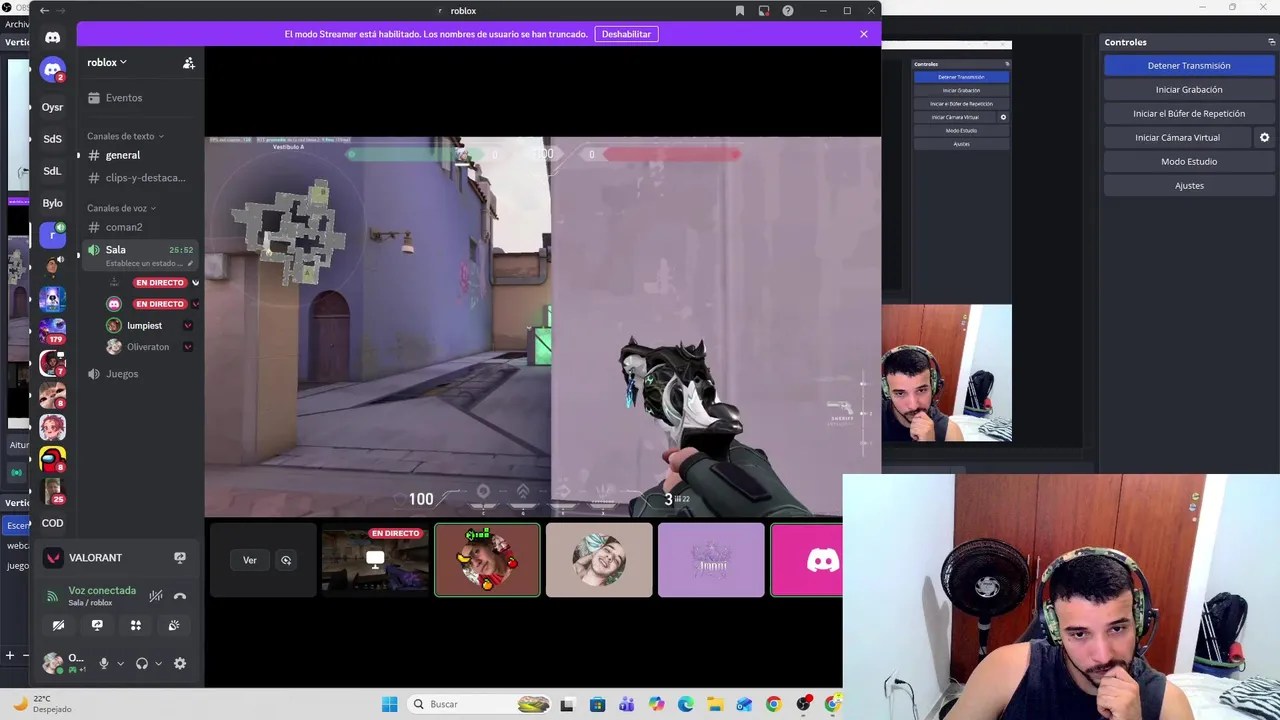Viewport: 1280px width, 720px height.
Task: Open the Eventos section
Action: coord(124,98)
